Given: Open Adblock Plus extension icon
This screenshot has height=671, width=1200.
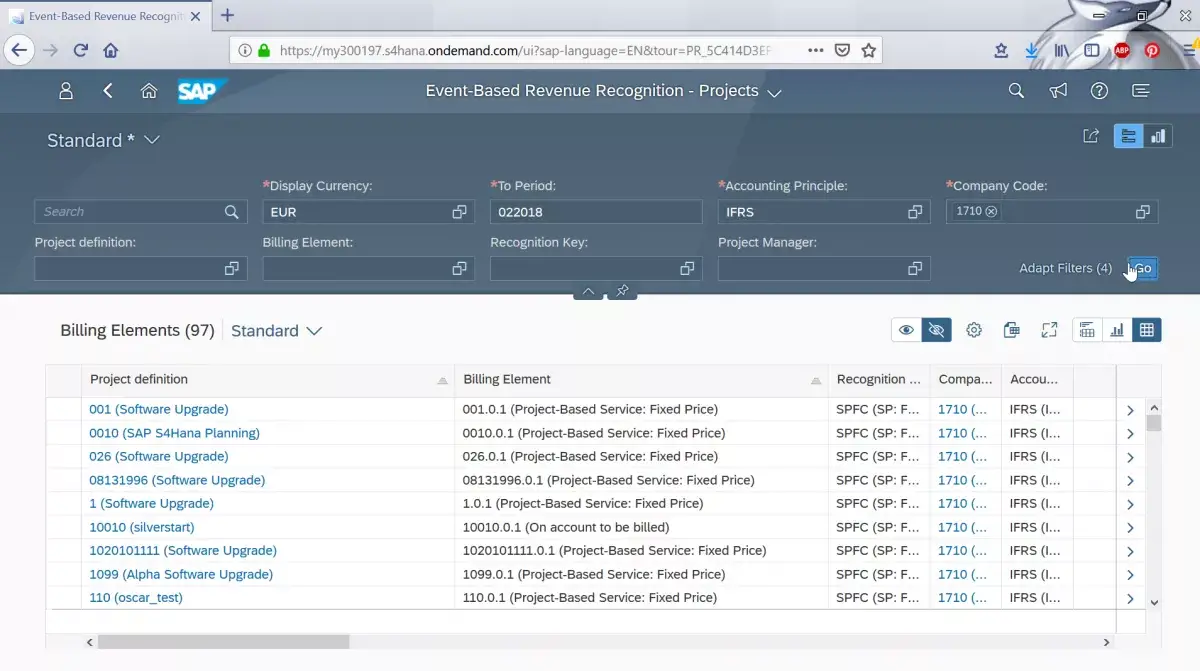Looking at the screenshot, I should pyautogui.click(x=1122, y=50).
